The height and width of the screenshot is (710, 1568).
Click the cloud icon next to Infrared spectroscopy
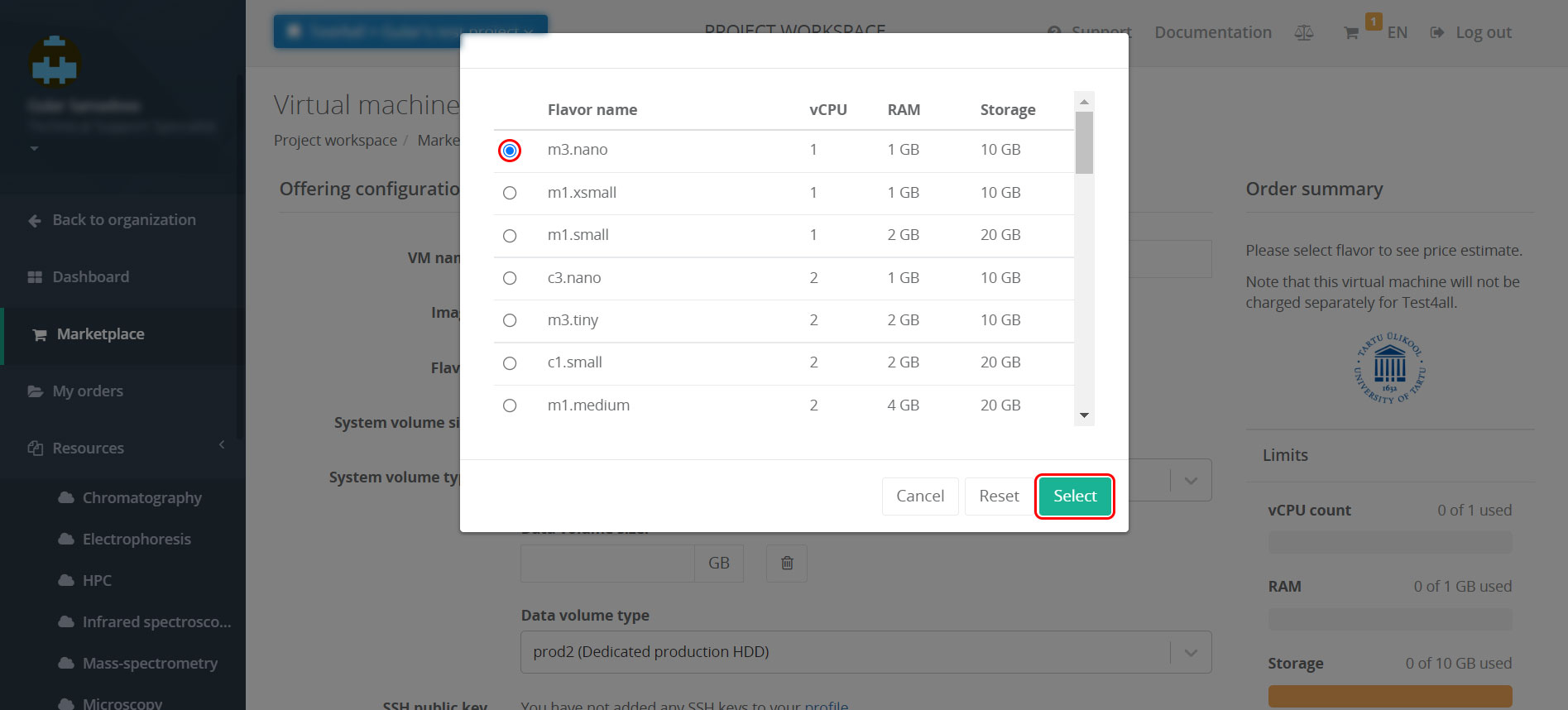66,621
